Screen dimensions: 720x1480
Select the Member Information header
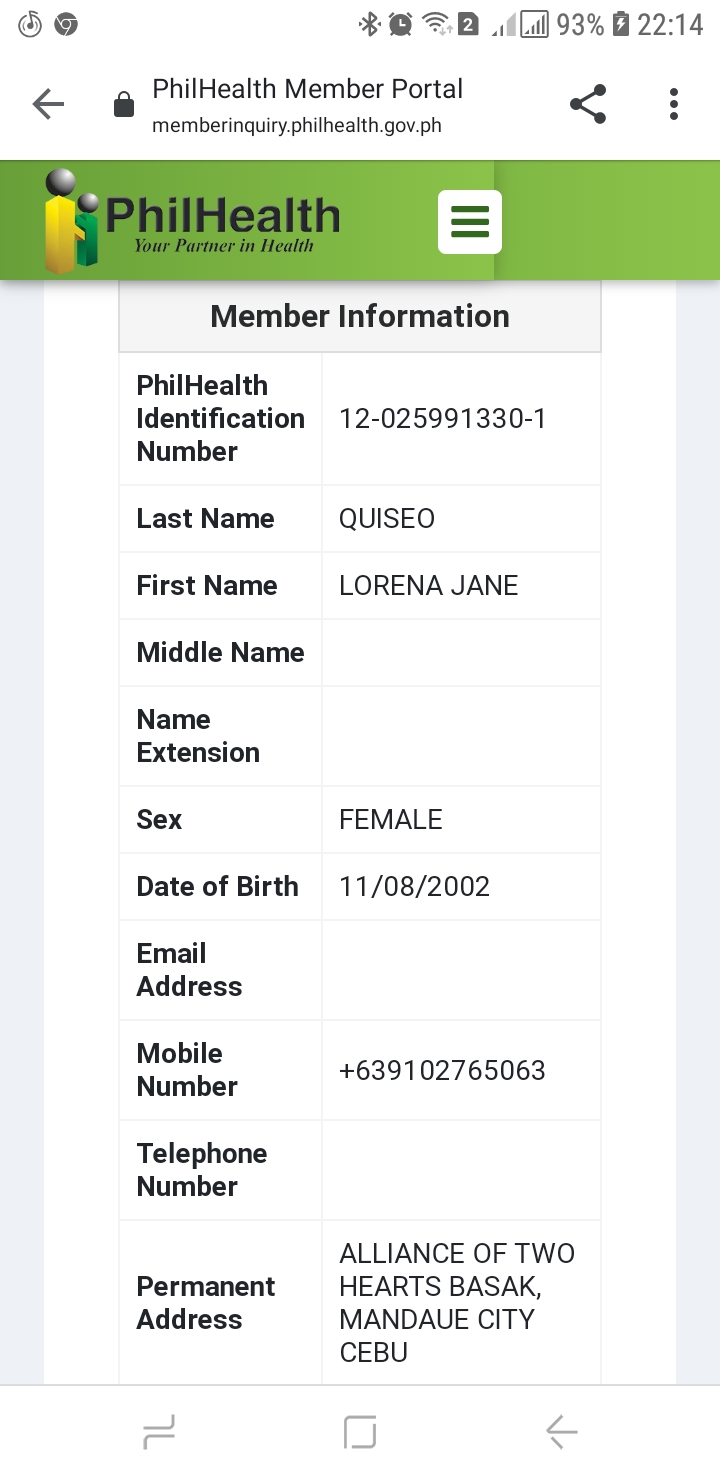[x=360, y=316]
